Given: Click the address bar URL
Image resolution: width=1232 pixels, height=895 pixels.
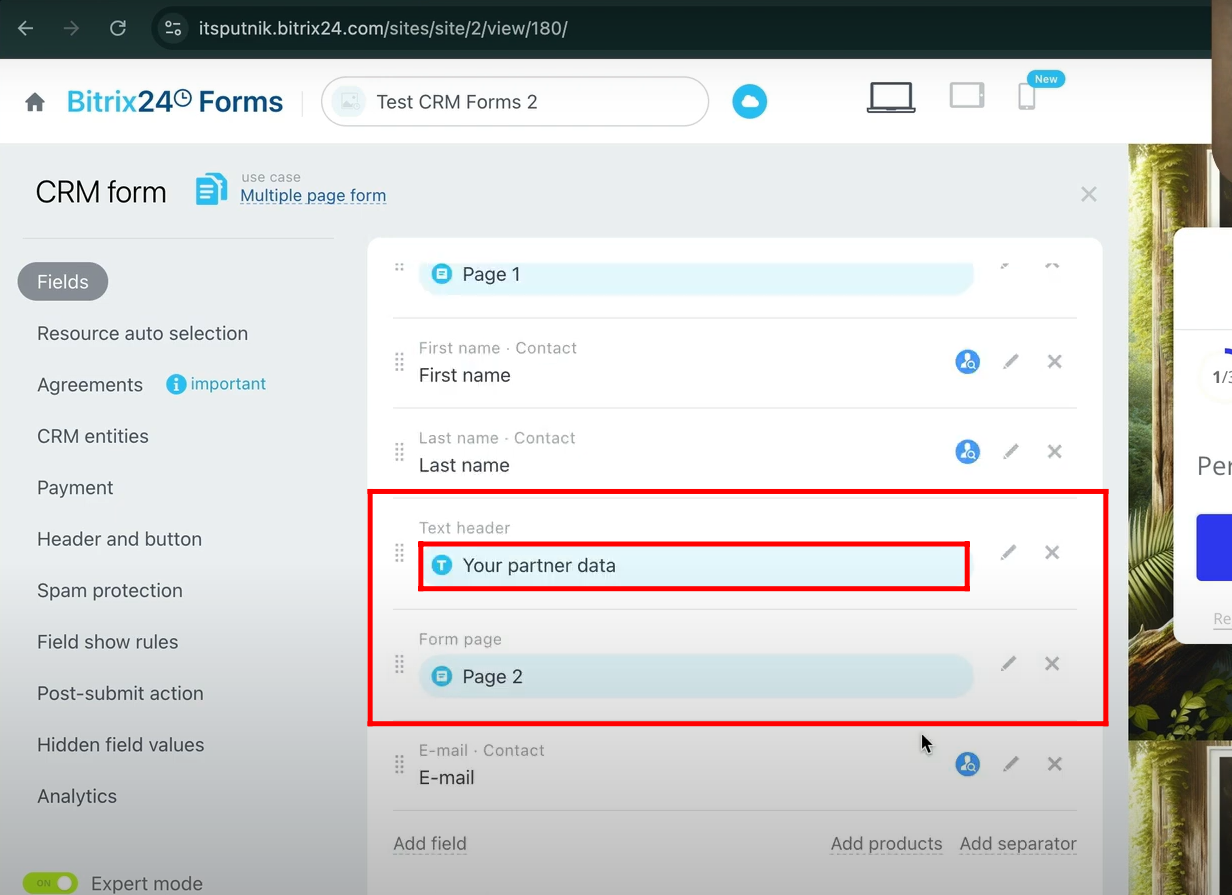Looking at the screenshot, I should [383, 28].
